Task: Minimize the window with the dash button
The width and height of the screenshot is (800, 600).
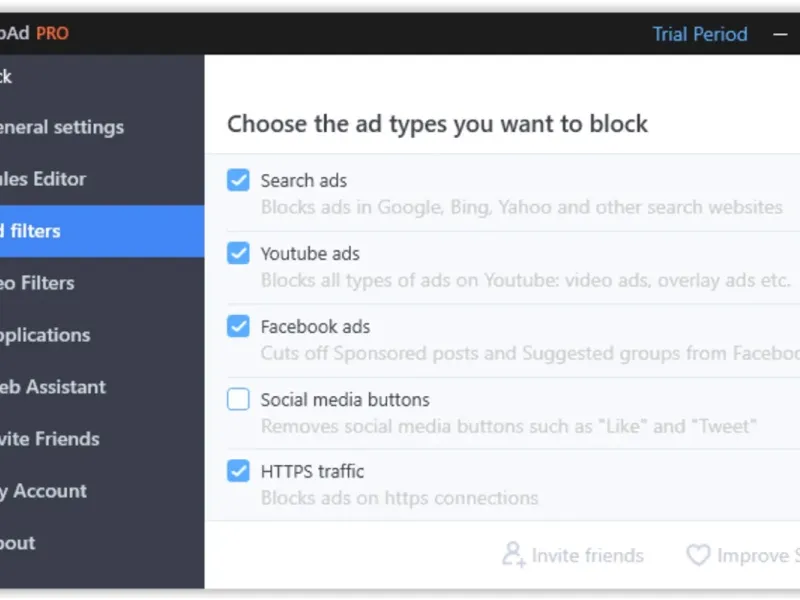Action: (781, 34)
